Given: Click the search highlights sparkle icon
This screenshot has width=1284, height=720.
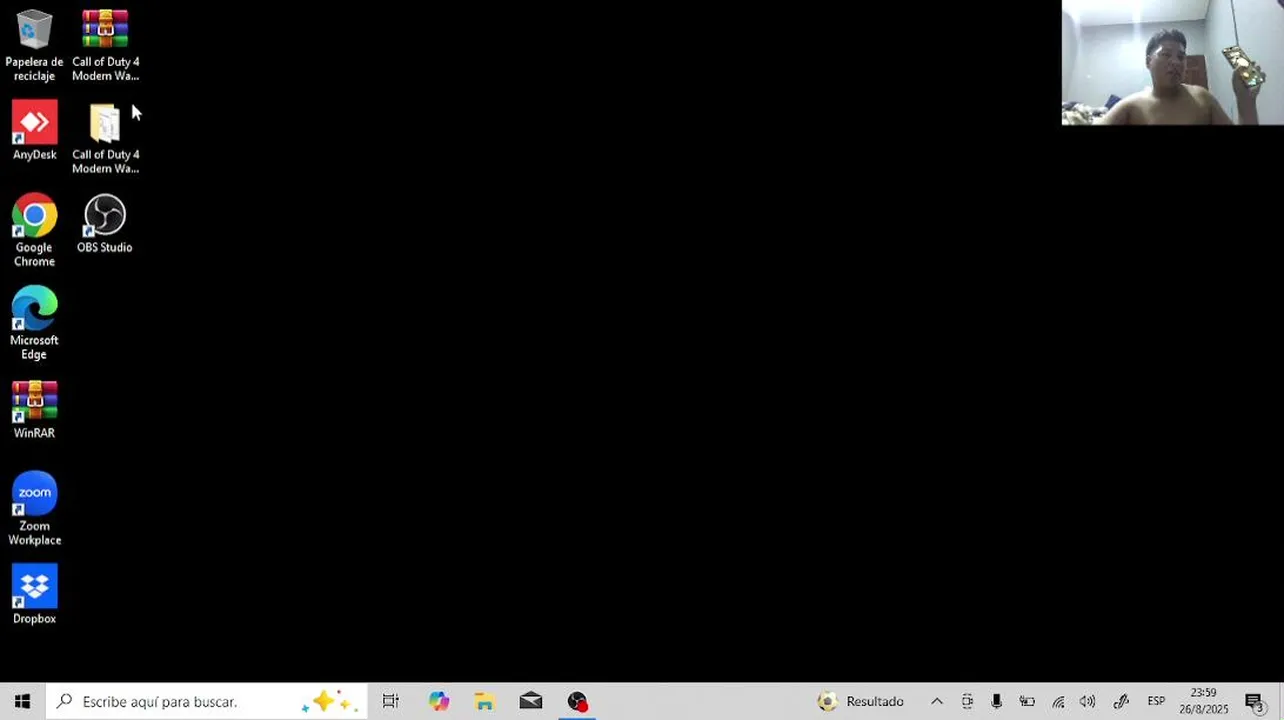Looking at the screenshot, I should point(330,701).
